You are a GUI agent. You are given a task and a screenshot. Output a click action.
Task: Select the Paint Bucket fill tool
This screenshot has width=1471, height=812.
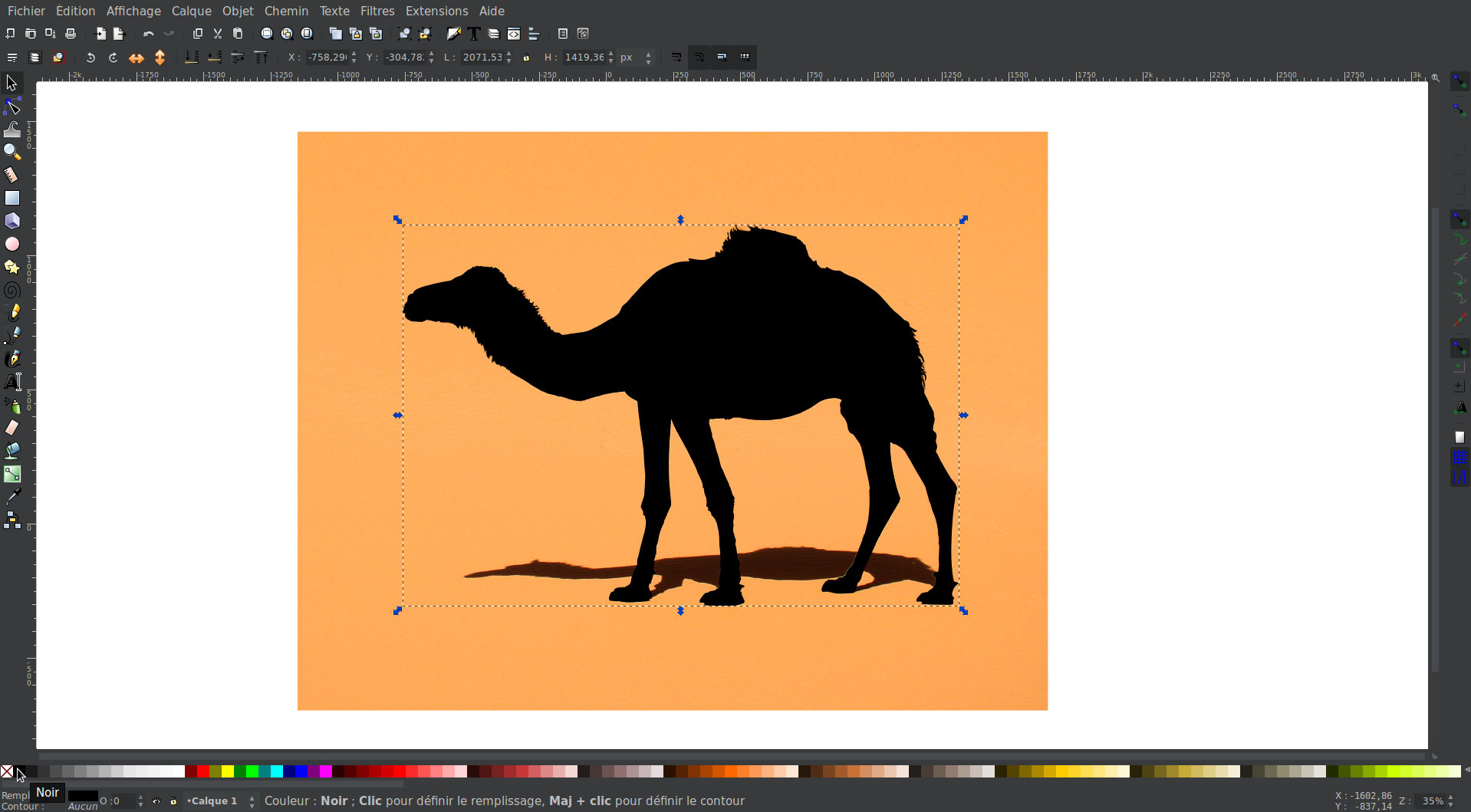tap(12, 451)
